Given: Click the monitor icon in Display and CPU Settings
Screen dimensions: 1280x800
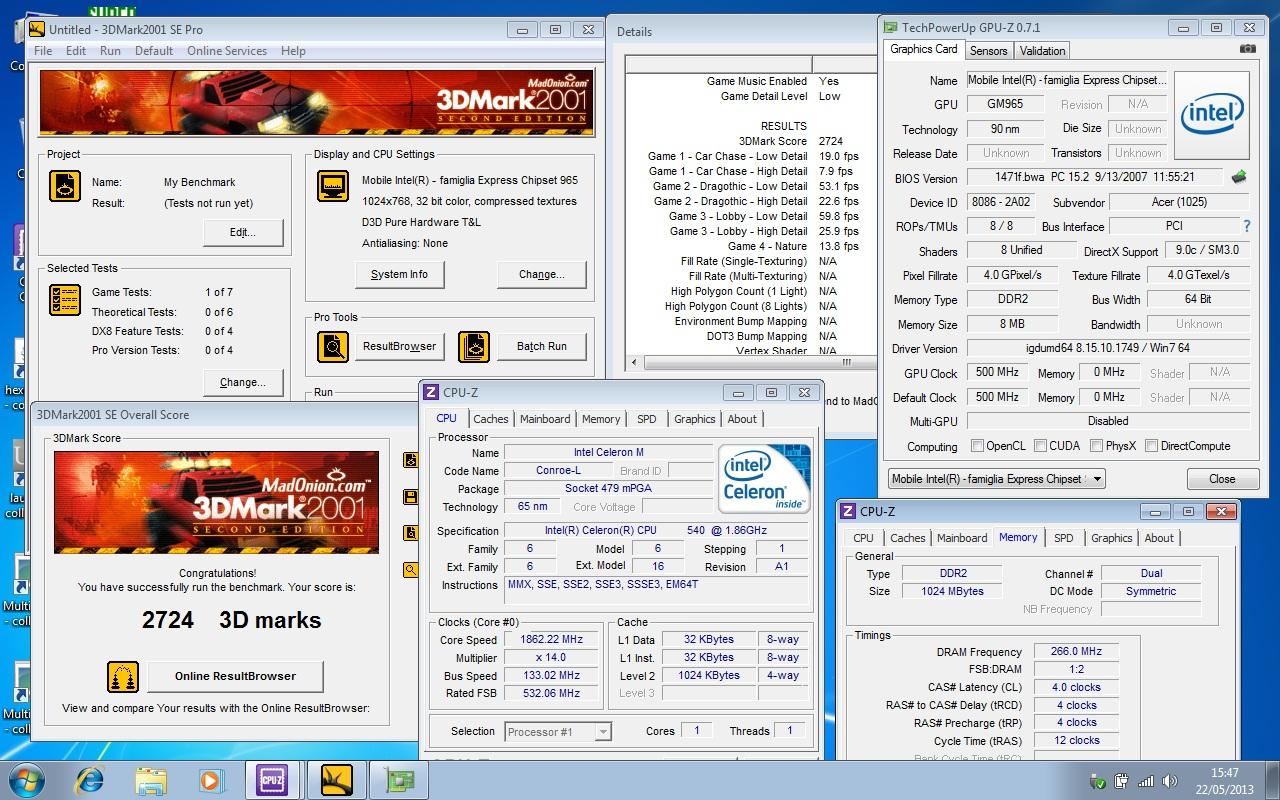Looking at the screenshot, I should 333,187.
